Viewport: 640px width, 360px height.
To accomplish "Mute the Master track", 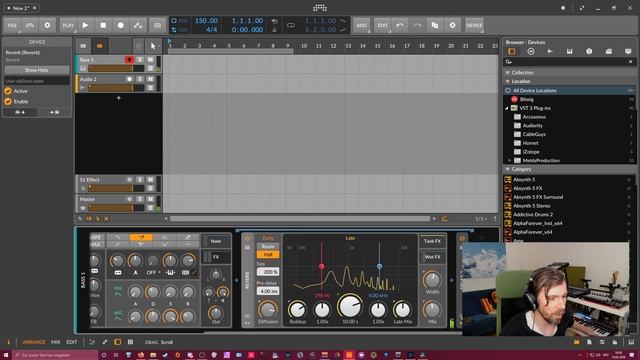I will tap(150, 199).
